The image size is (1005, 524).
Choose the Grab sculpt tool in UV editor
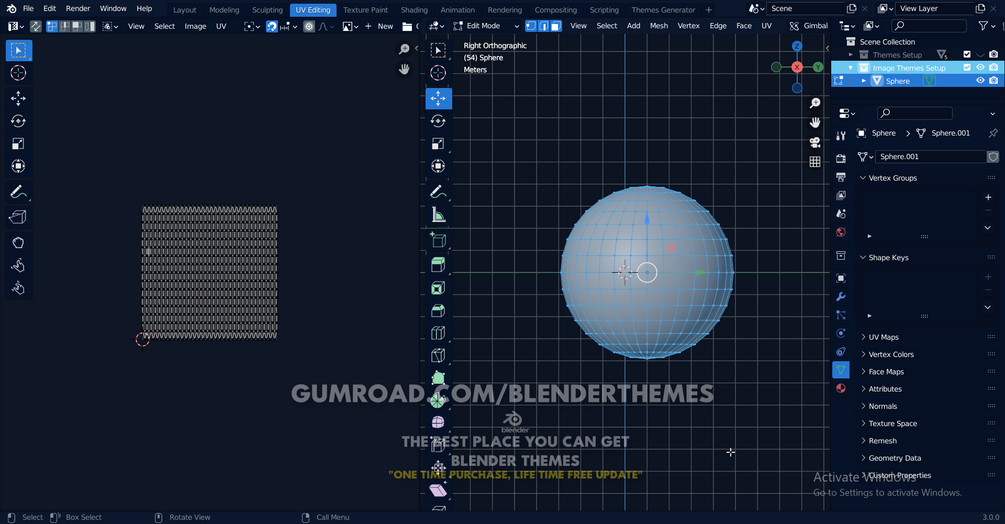point(18,243)
